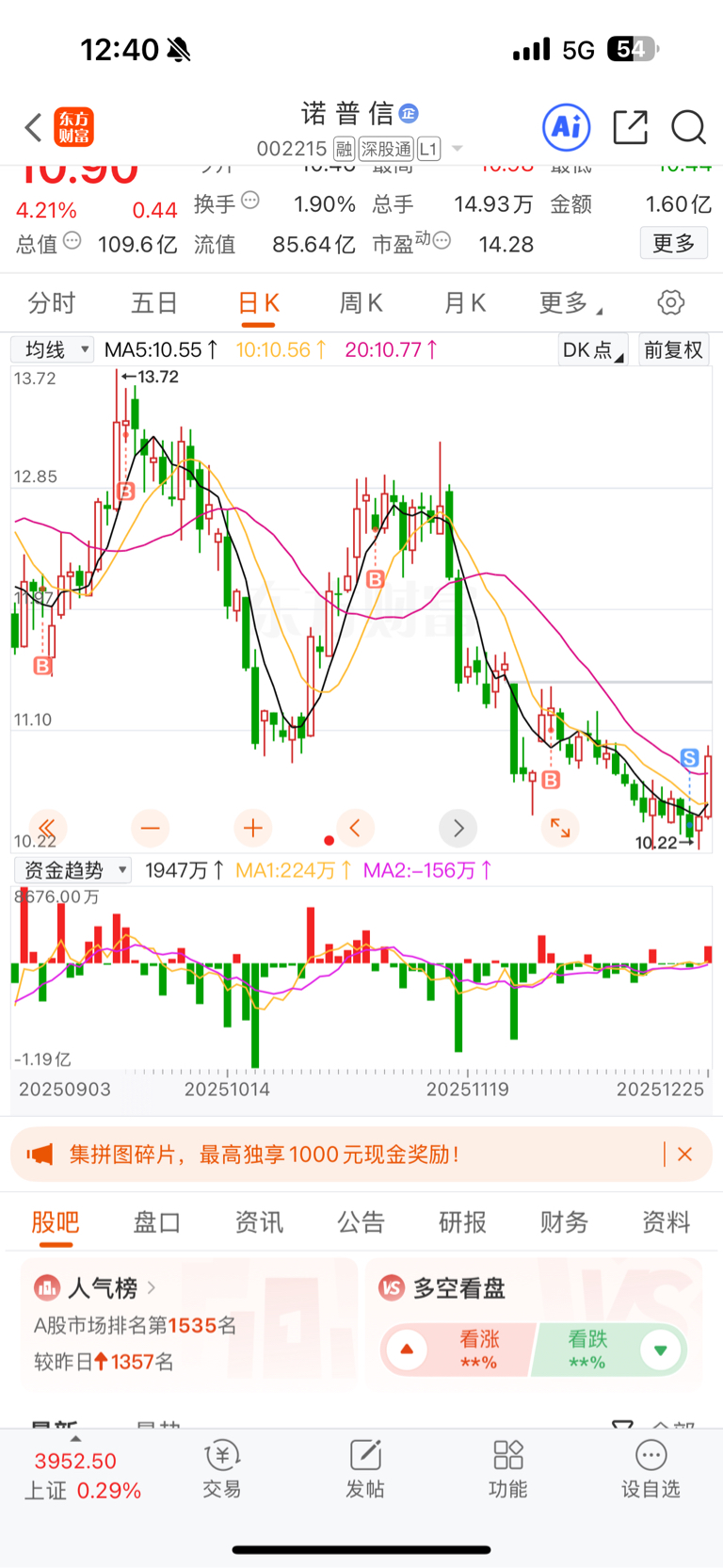Tap the 20251119 date on time axis
This screenshot has height=1568, width=723.
[468, 1090]
